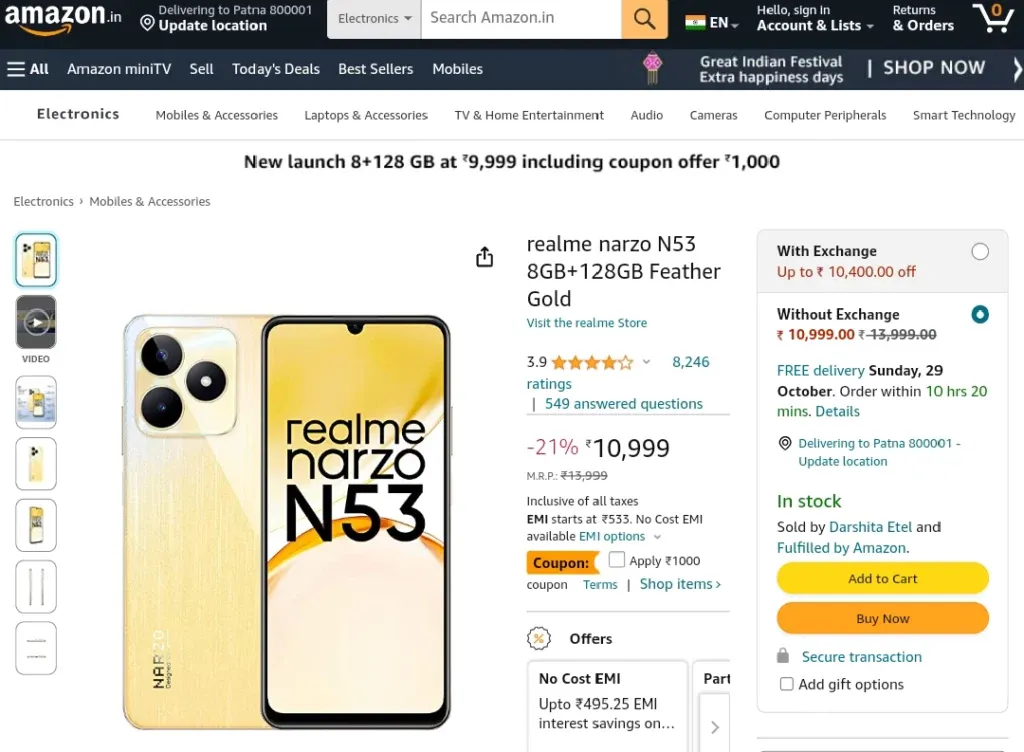Expand the EMI options chevron

pyautogui.click(x=657, y=537)
